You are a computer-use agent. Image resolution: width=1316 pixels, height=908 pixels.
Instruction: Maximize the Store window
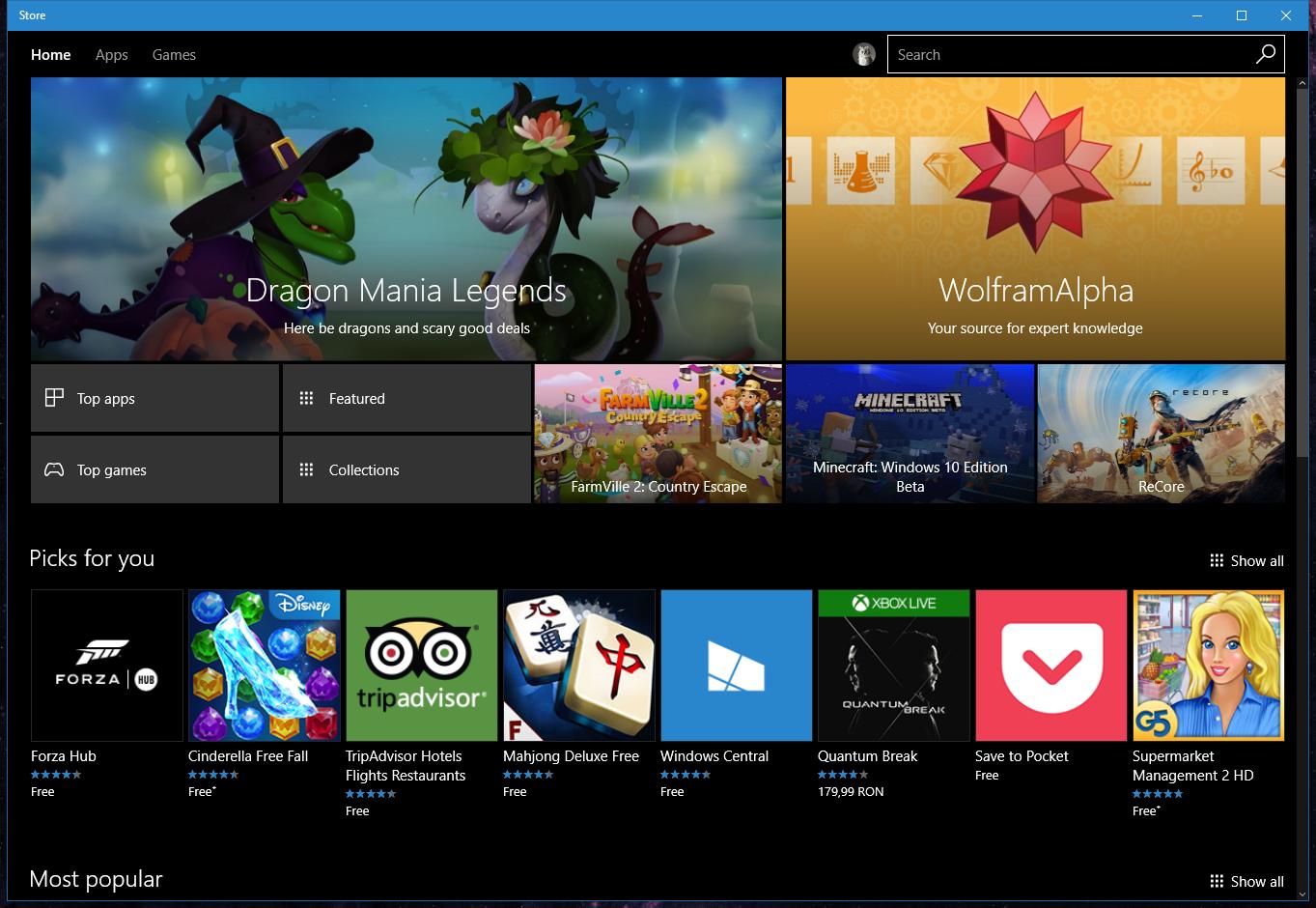click(1242, 15)
